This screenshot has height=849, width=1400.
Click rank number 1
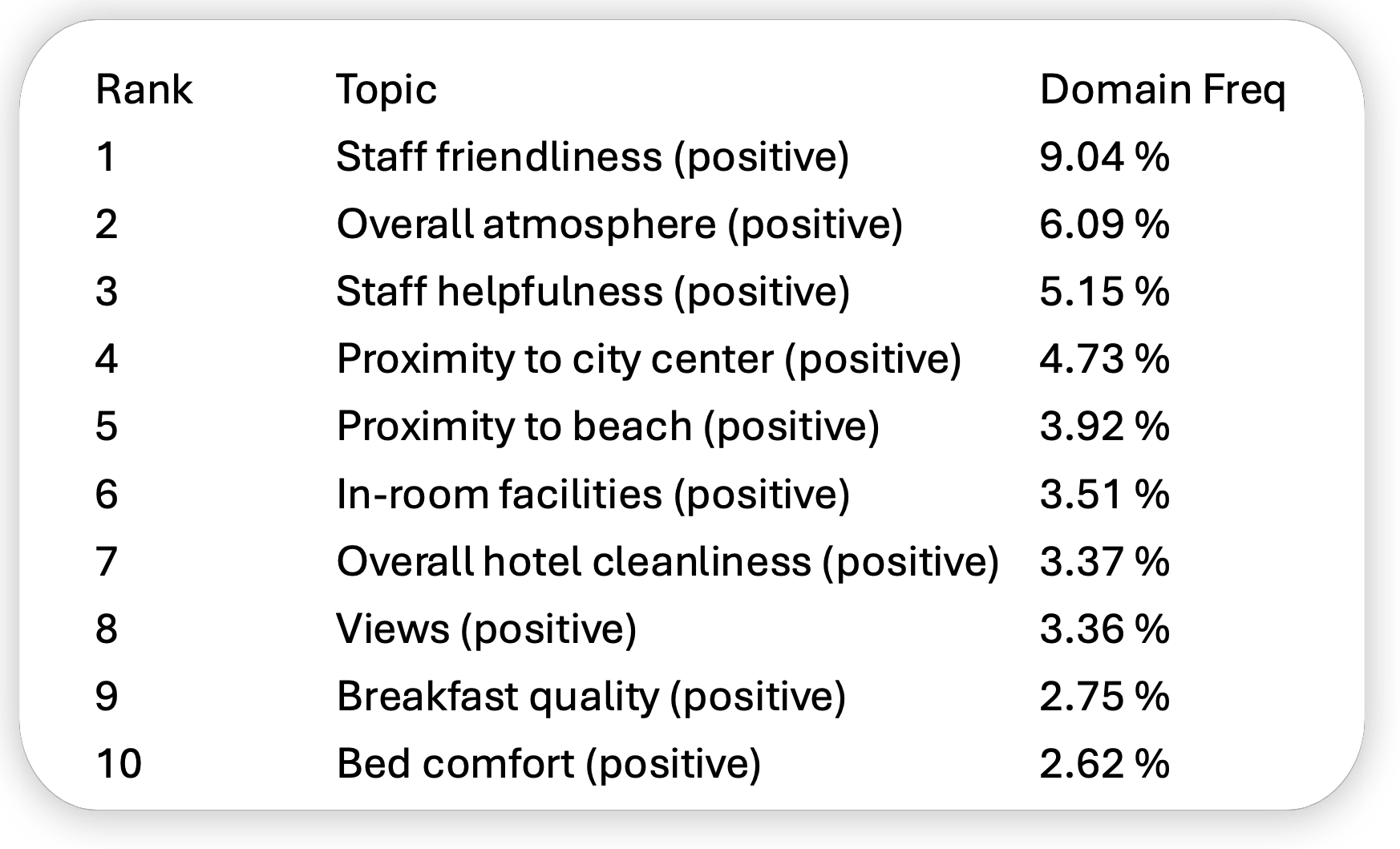coord(106,156)
